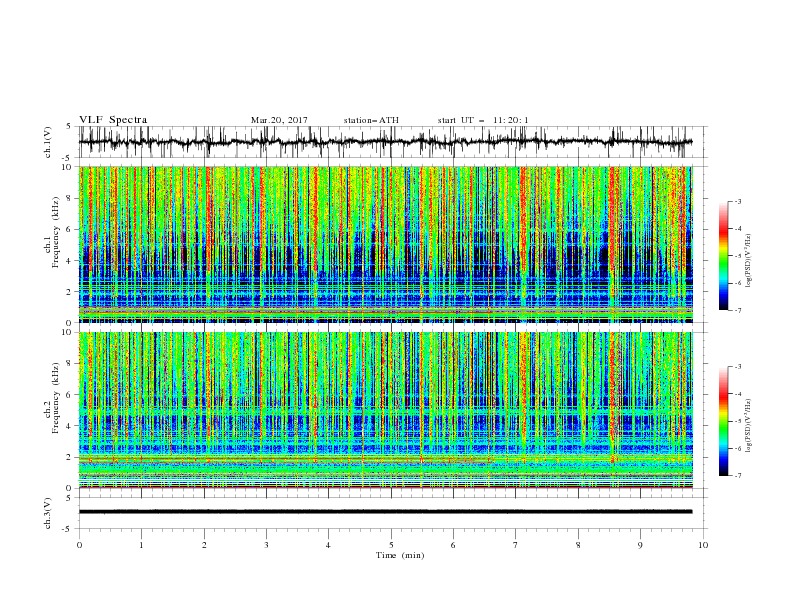792x612 pixels.
Task: Select the date text "Mar.20, 2017"
Action: tap(279, 120)
